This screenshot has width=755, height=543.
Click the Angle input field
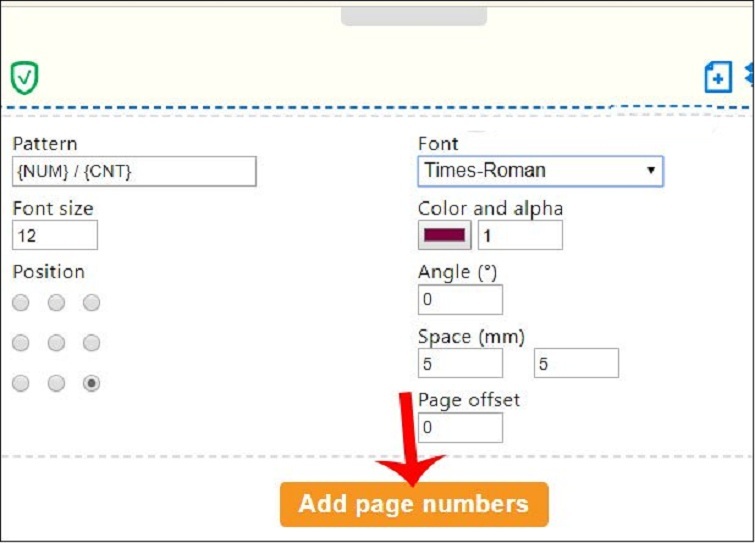[460, 299]
